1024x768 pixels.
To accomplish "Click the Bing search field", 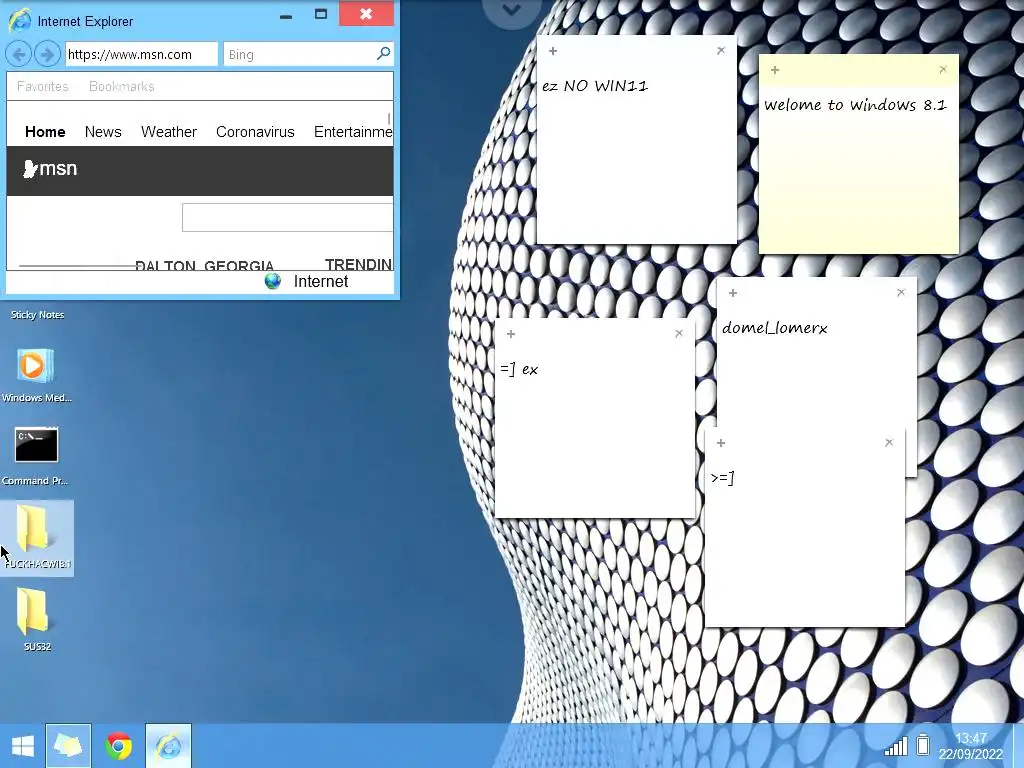I will coord(299,54).
